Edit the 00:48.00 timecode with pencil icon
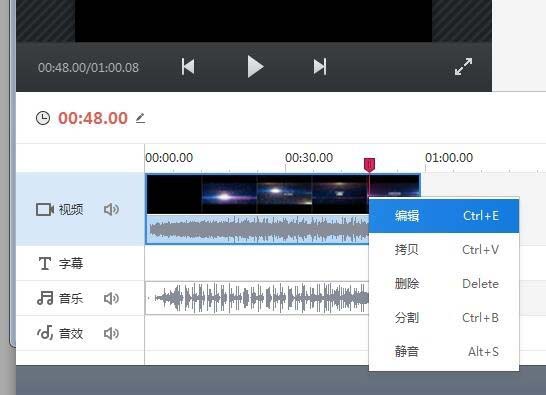This screenshot has height=395, width=546. (140, 118)
